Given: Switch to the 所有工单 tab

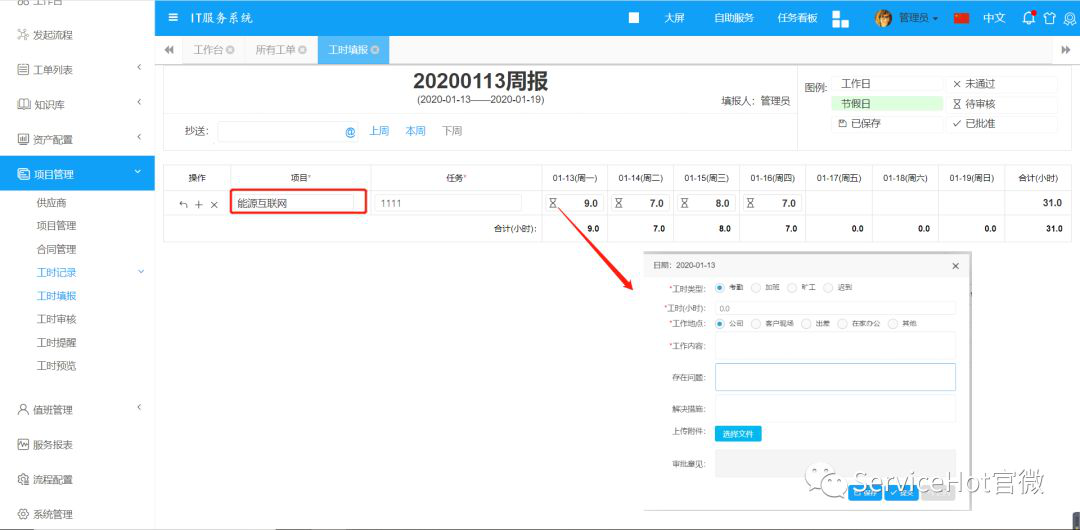Looking at the screenshot, I should coord(275,50).
